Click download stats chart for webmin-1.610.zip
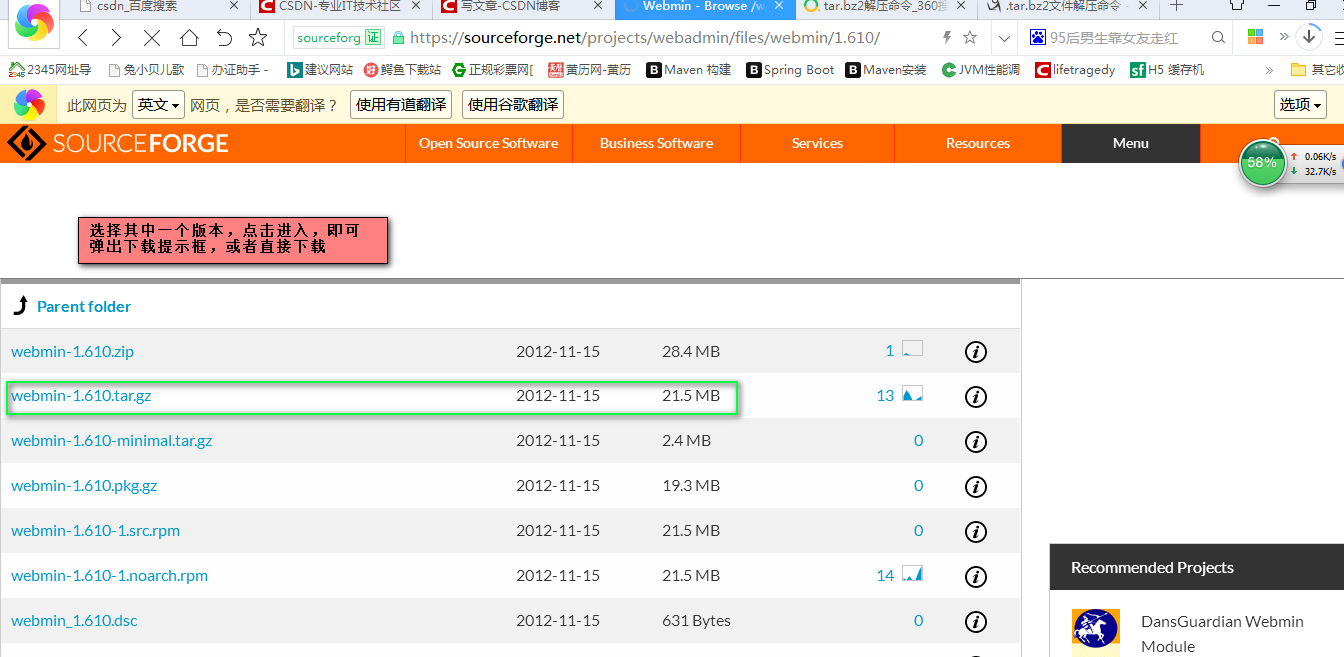The height and width of the screenshot is (657, 1344). coord(912,349)
